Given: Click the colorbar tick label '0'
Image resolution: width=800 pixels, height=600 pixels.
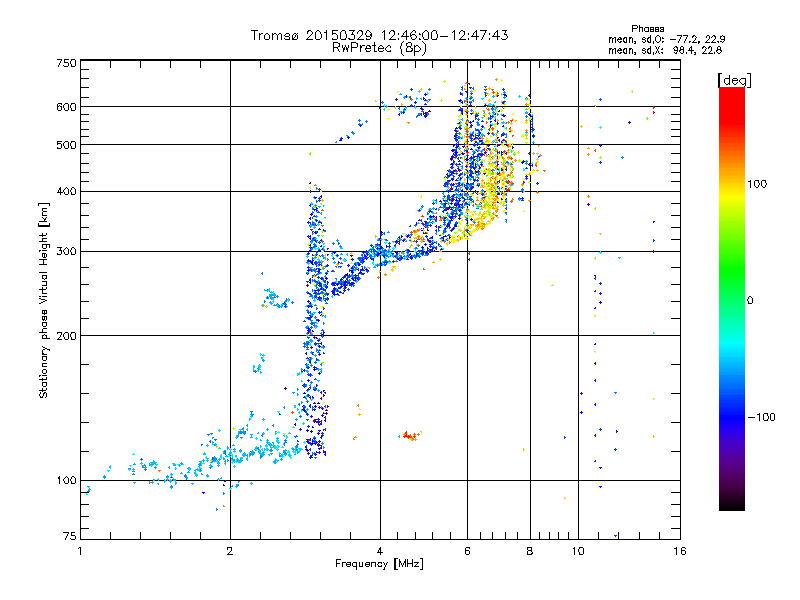Looking at the screenshot, I should [750, 300].
